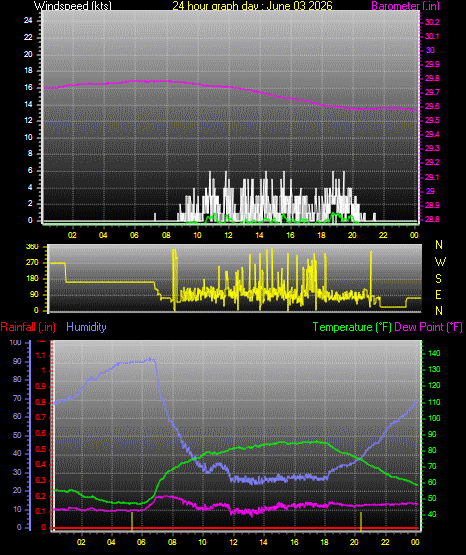Click the yellow marker near hour 20 on rainfall graph
Viewport: 466px width, 555px height.
[361, 521]
